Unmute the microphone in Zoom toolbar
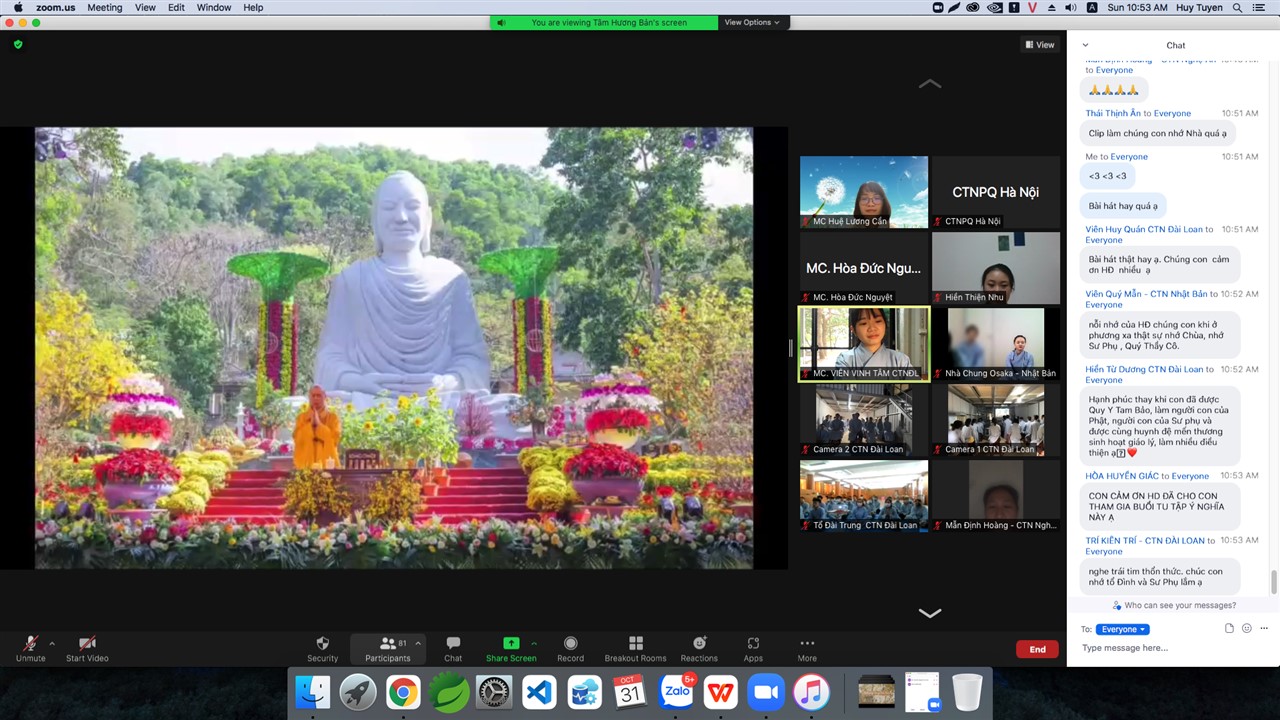 30,648
